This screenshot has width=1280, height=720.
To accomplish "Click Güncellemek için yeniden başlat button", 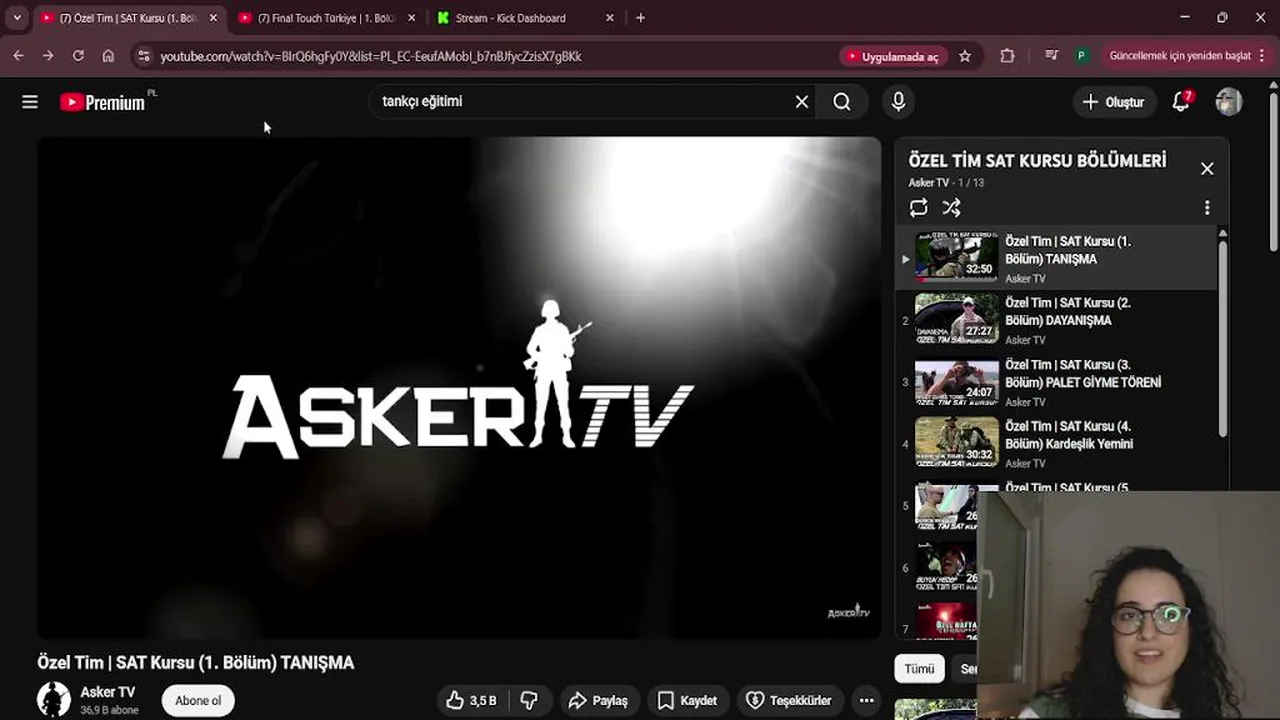I will pos(1179,56).
